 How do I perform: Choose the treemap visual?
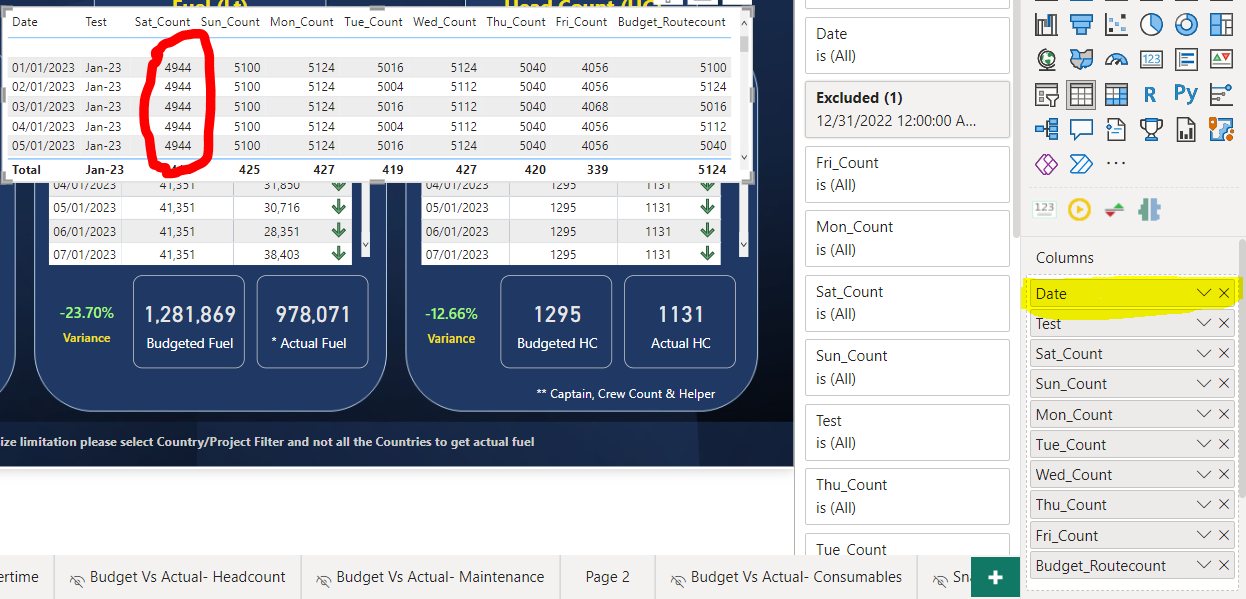(x=1221, y=24)
